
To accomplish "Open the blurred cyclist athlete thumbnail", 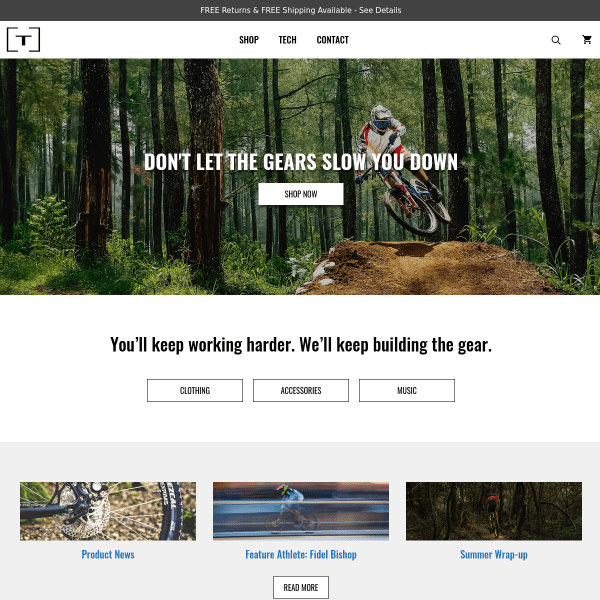I will pos(301,511).
